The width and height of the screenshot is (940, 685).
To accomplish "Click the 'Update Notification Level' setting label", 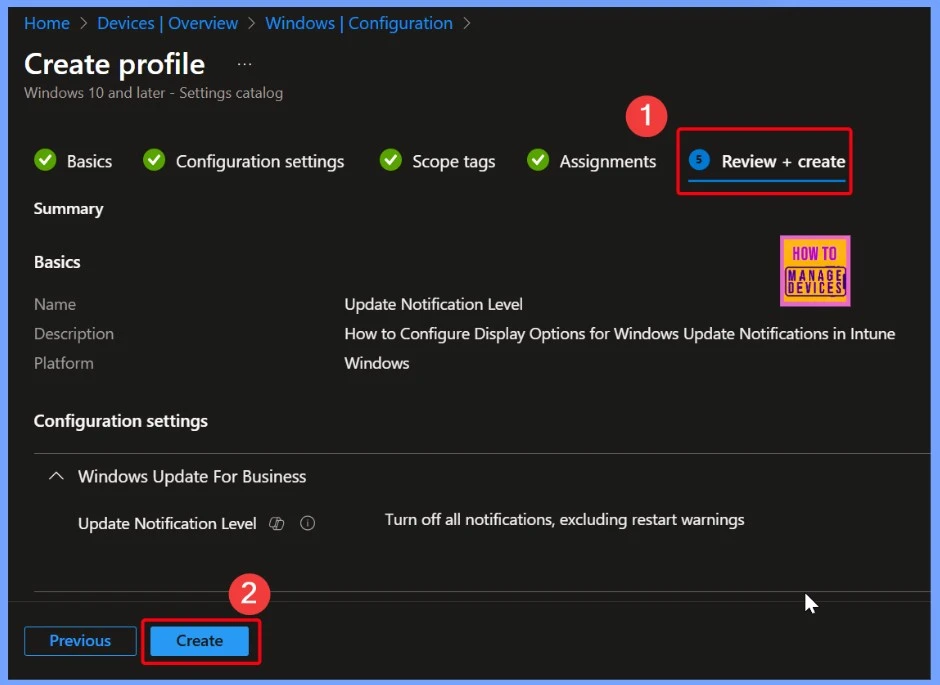I will (x=167, y=524).
